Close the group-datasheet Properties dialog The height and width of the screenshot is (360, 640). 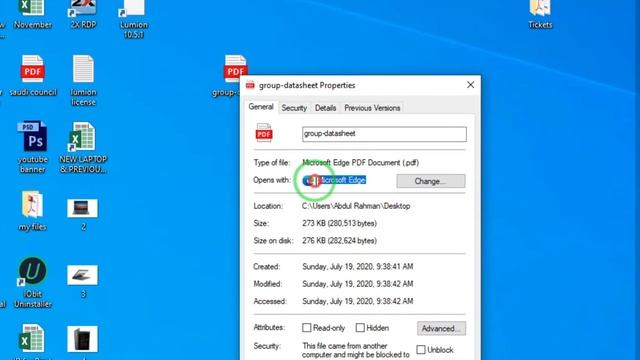(x=470, y=85)
